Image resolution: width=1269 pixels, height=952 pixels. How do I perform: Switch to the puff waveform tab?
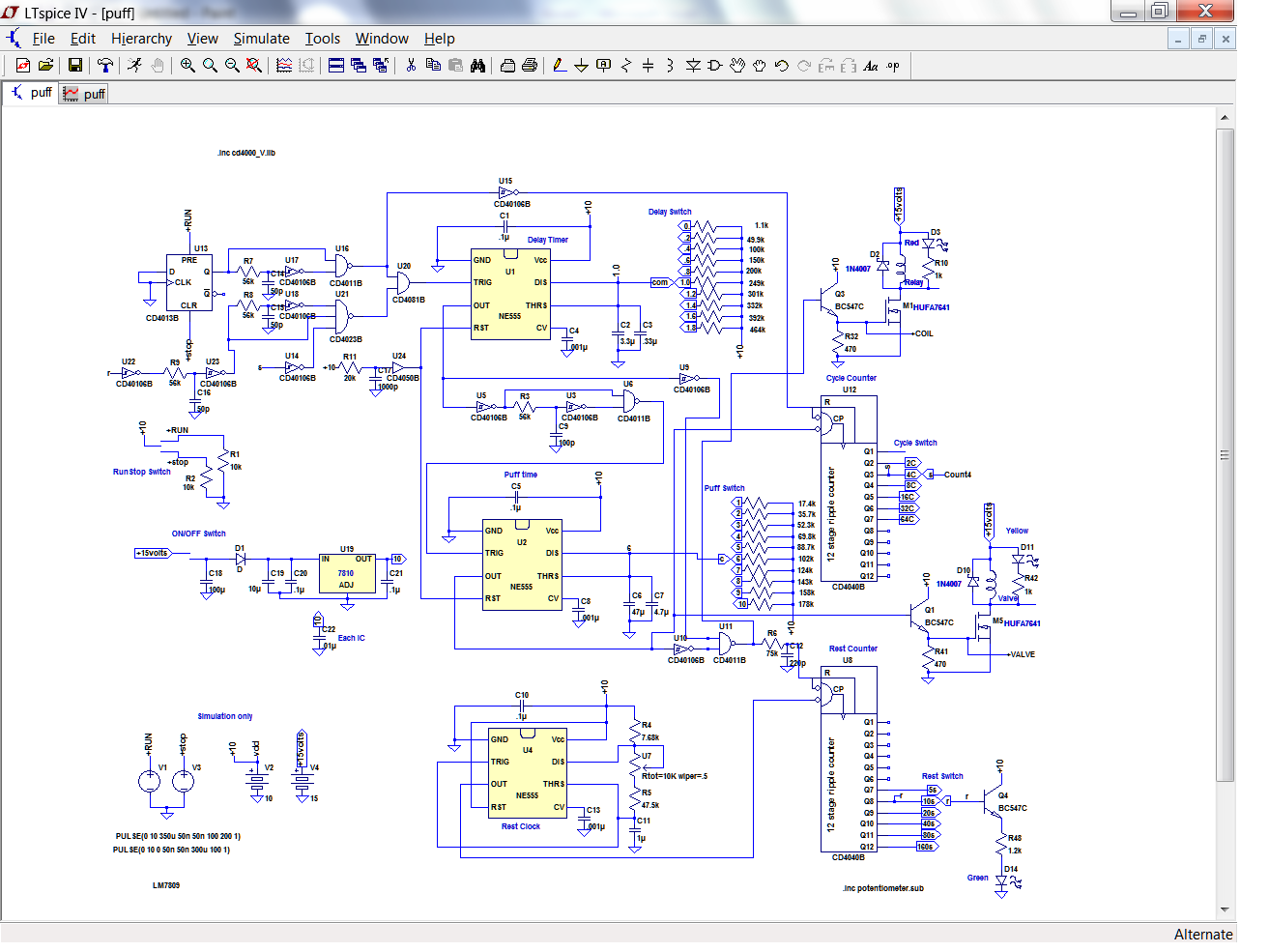83,94
